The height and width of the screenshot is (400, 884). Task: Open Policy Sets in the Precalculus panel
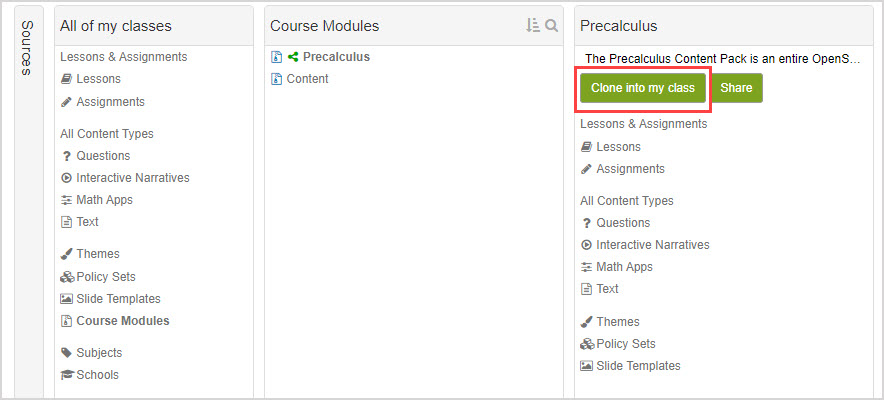click(x=626, y=344)
